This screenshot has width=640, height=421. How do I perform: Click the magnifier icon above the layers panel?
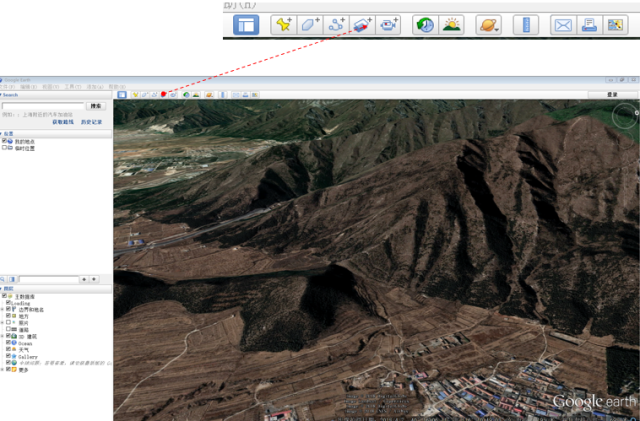pyautogui.click(x=2, y=279)
